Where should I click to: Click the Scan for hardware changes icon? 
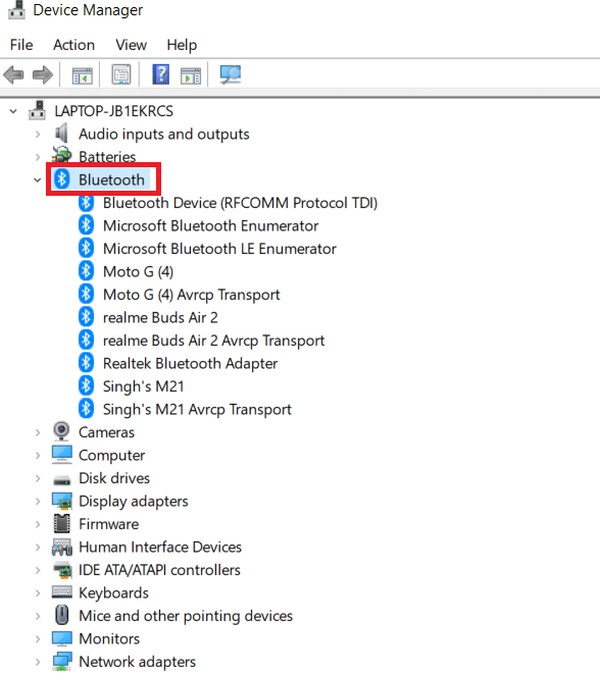tap(230, 75)
